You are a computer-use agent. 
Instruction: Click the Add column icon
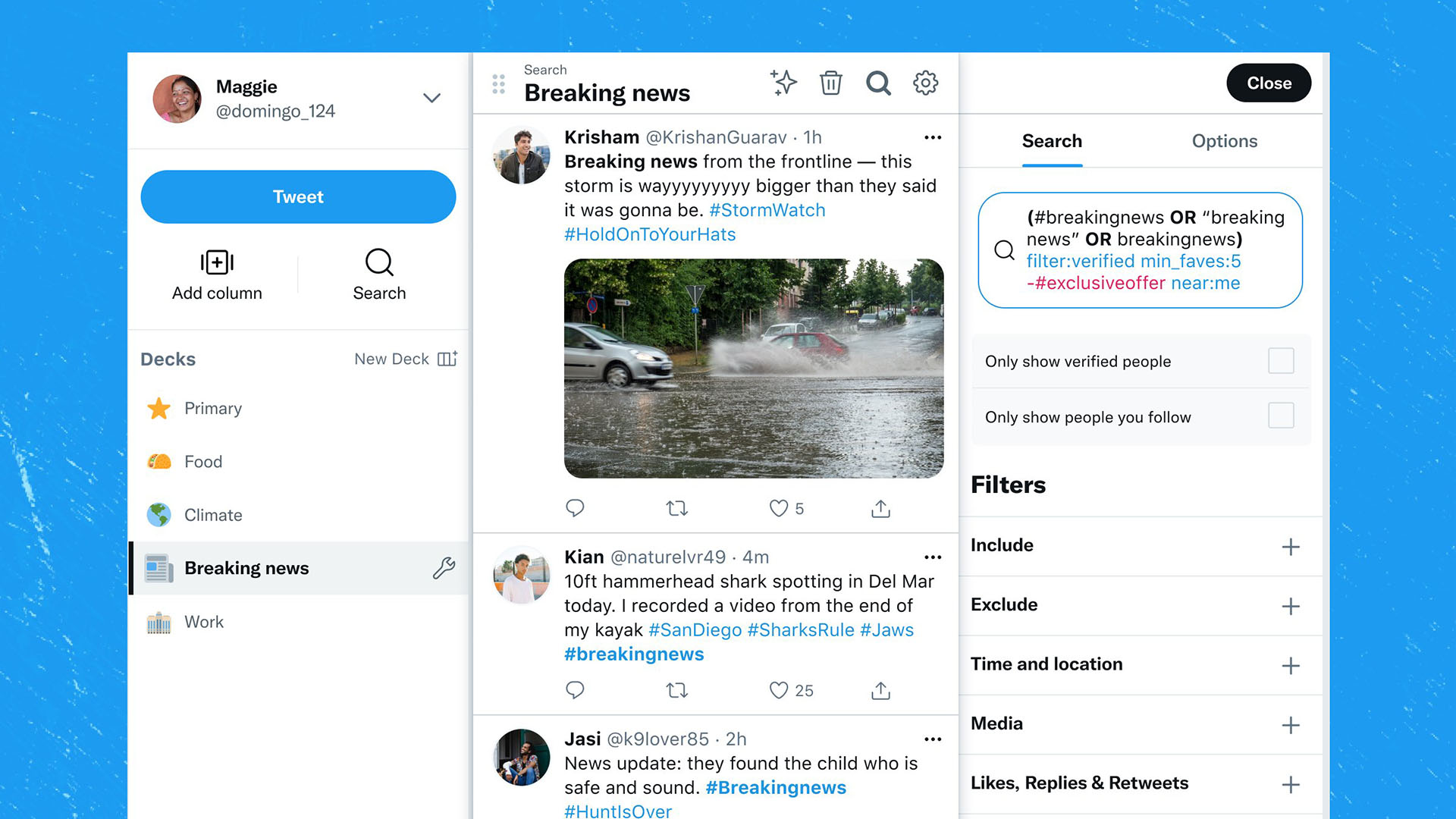coord(217,262)
